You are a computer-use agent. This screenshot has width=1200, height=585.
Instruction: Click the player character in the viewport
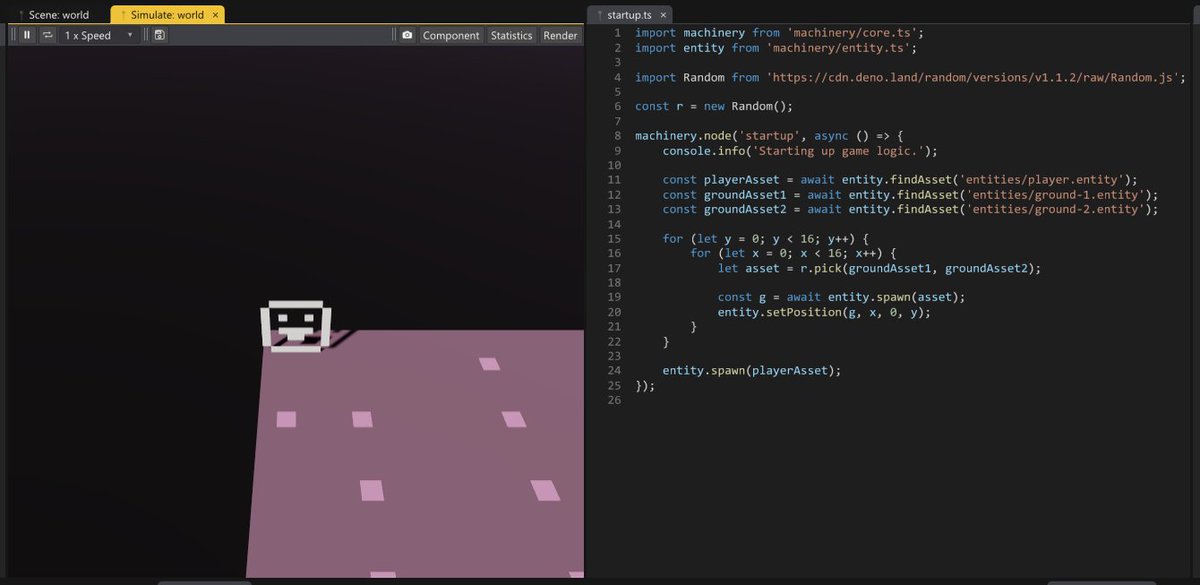[295, 323]
